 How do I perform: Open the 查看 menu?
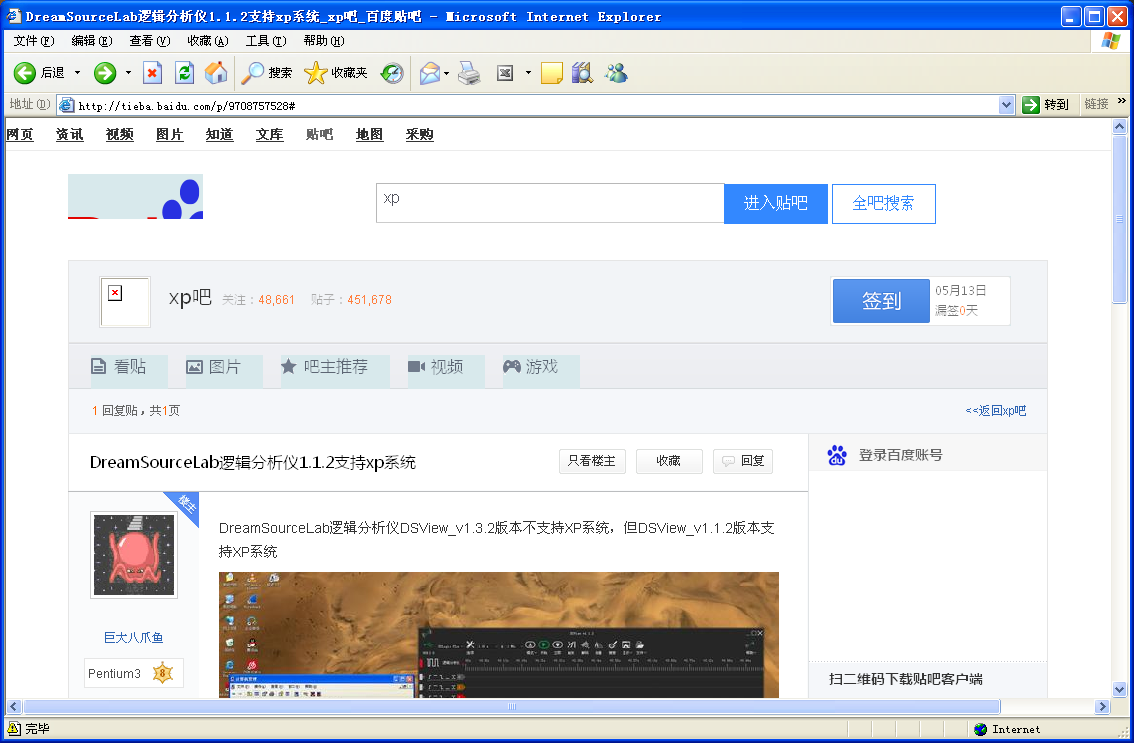(x=150, y=41)
